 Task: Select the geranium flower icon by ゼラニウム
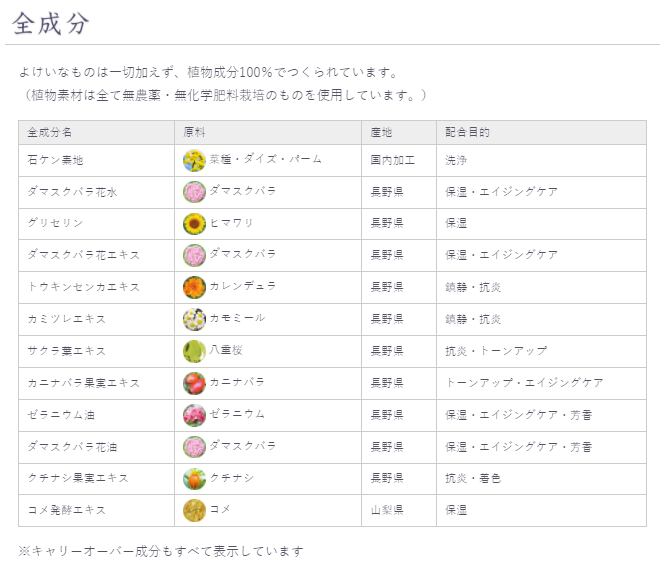click(x=194, y=415)
